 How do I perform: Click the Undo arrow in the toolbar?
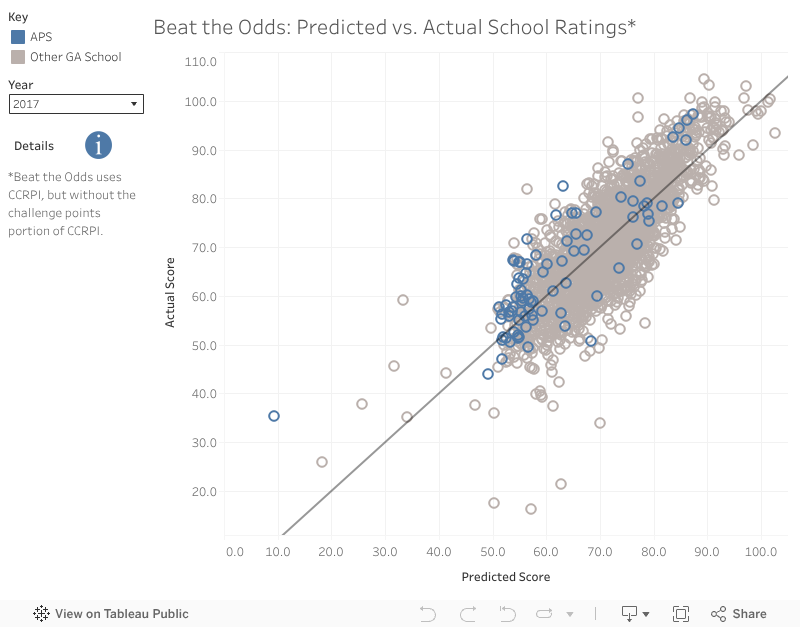(428, 614)
